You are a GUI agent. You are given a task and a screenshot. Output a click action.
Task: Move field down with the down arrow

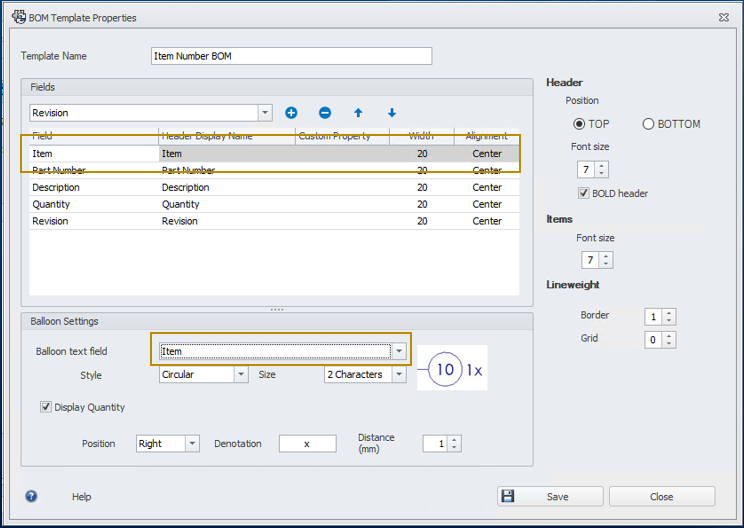[x=391, y=112]
